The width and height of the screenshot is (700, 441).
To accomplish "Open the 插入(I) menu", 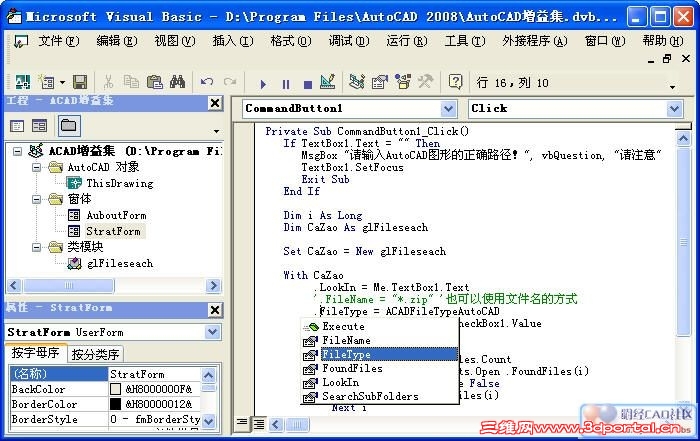I will 233,41.
